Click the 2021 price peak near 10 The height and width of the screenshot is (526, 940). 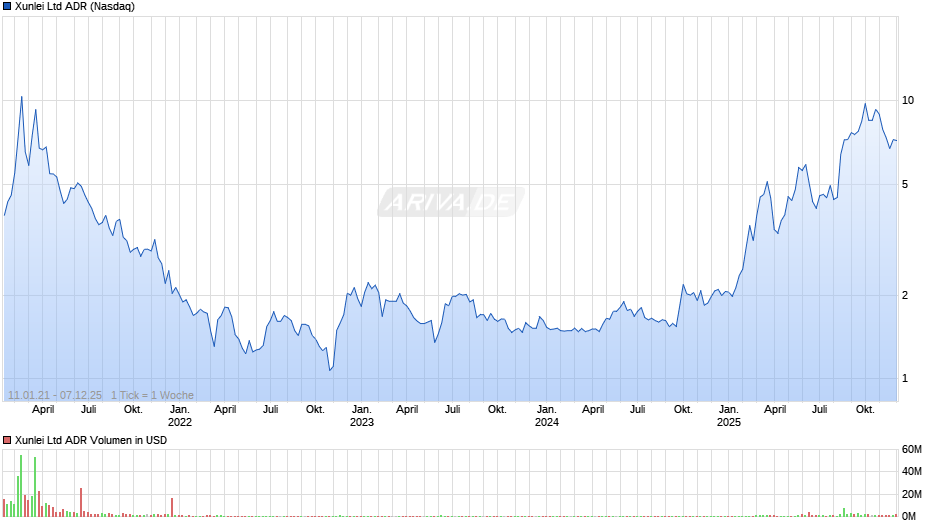coord(22,97)
